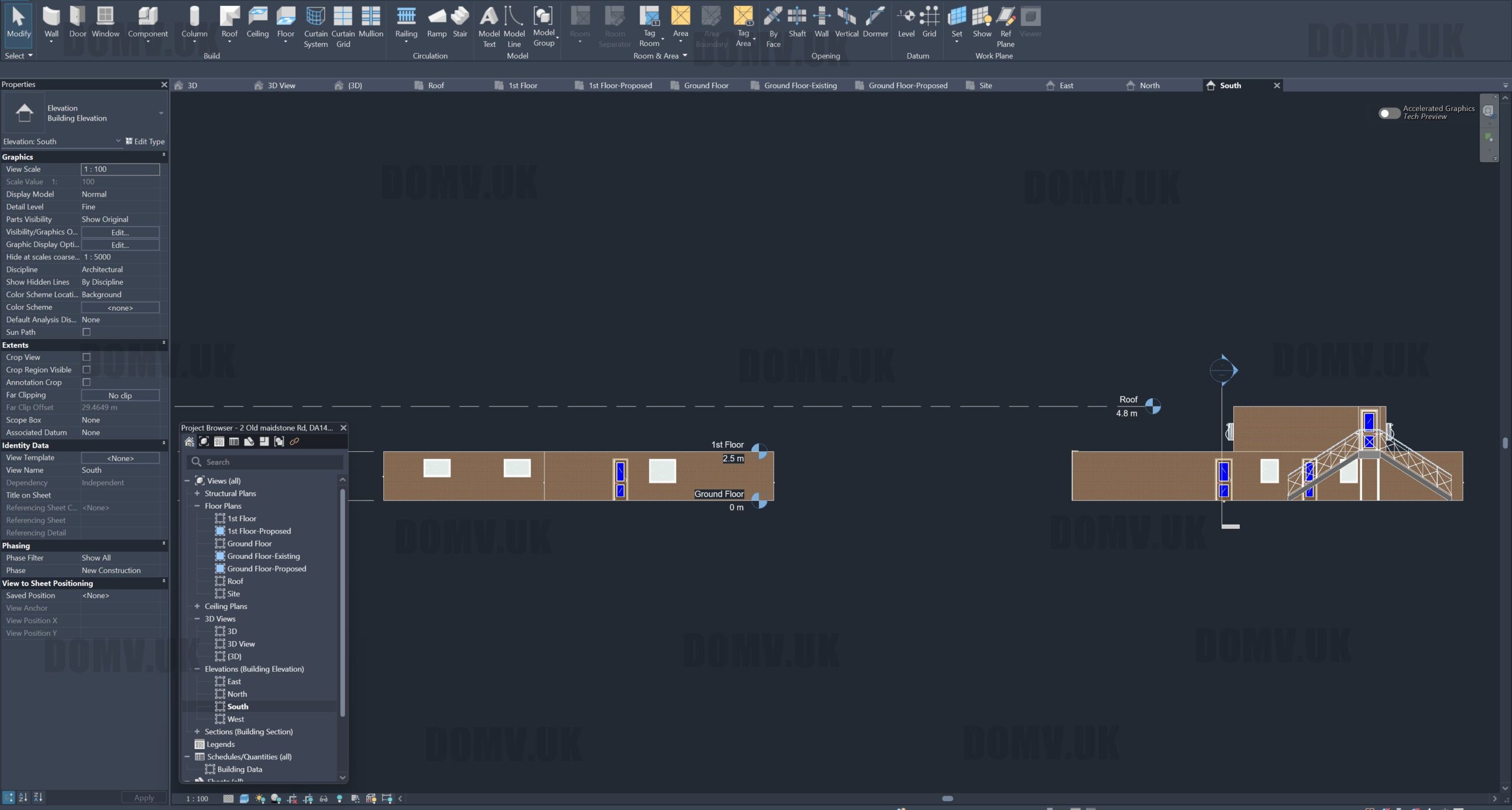1512x810 pixels.
Task: Expand the Ceiling Plans tree node
Action: point(197,606)
